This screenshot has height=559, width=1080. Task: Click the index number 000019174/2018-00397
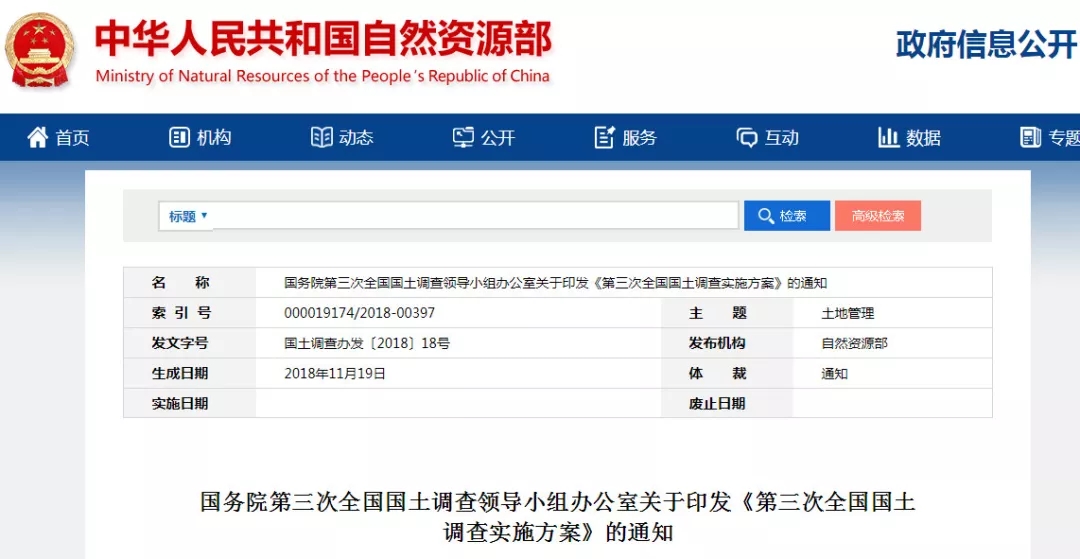pos(359,313)
